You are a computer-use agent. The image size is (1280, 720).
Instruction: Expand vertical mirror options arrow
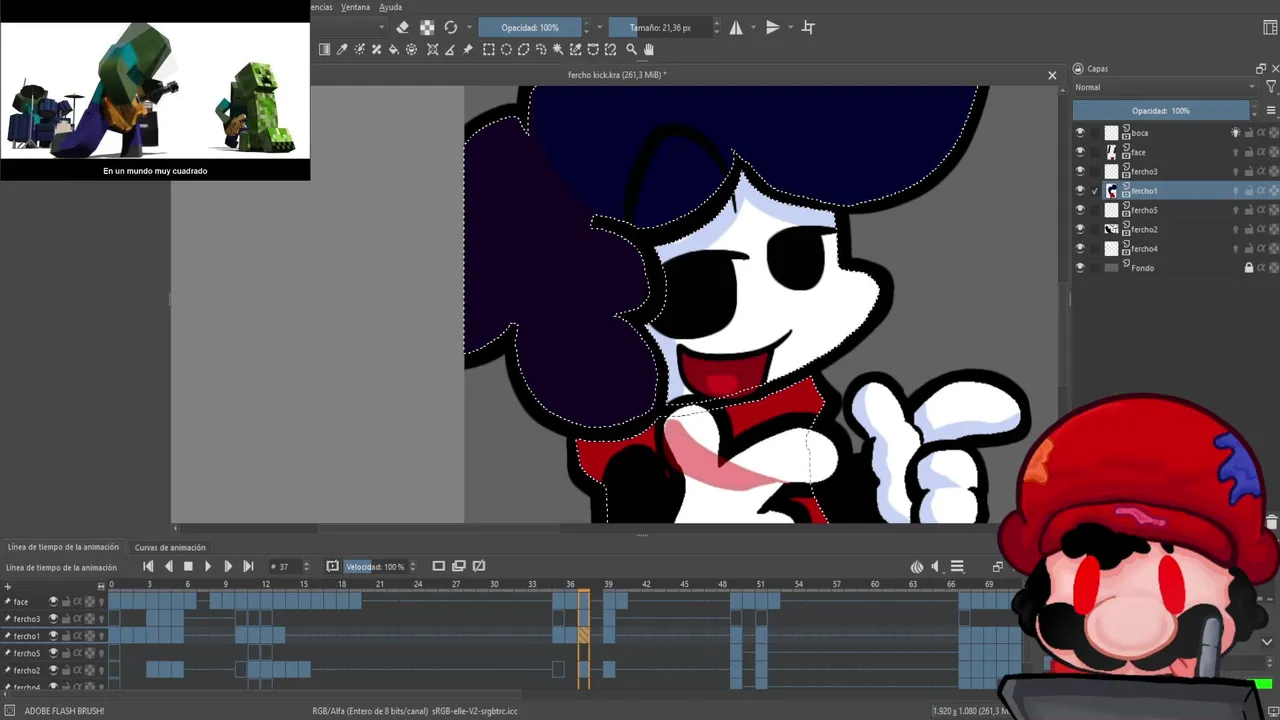[790, 28]
